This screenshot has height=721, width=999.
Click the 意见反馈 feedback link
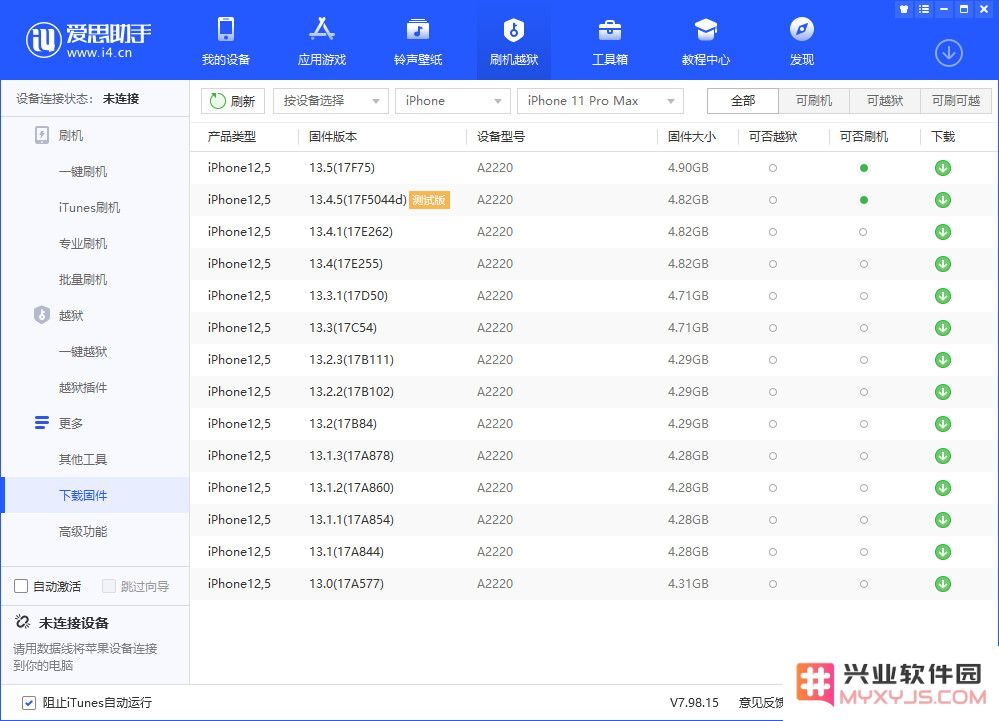click(761, 703)
